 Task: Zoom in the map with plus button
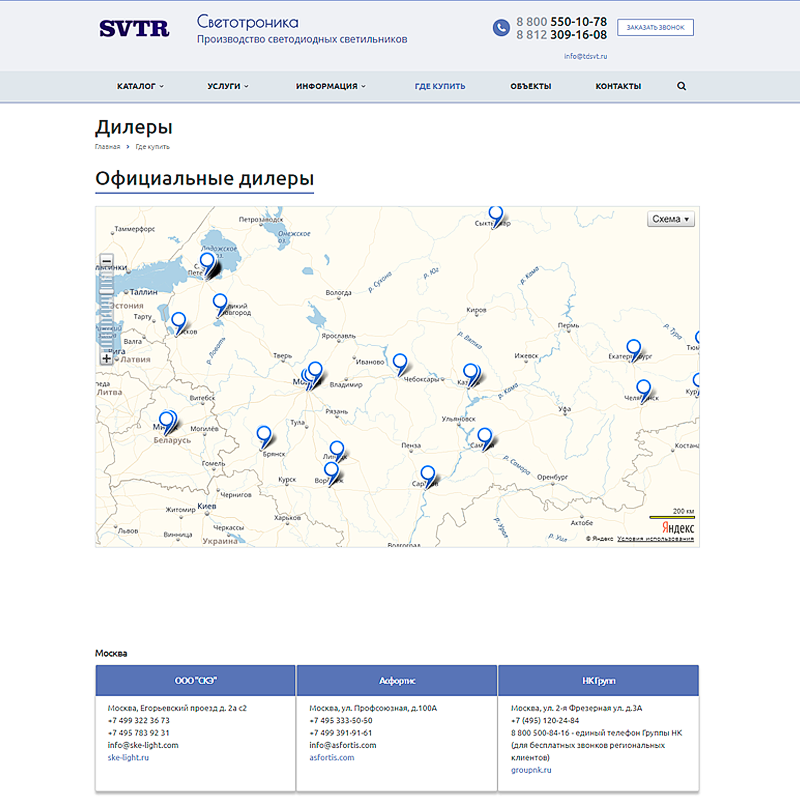[x=106, y=358]
